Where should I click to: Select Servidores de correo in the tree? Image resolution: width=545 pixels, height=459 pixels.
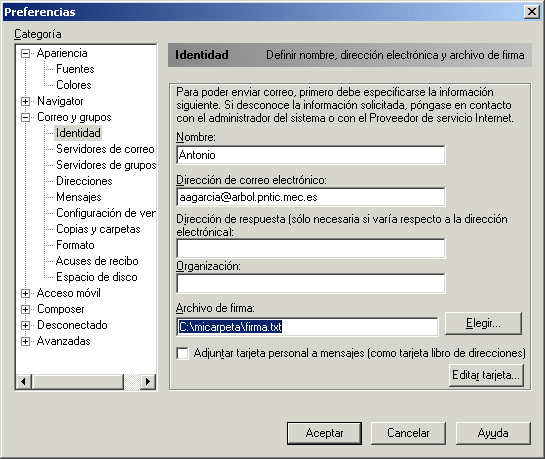click(x=105, y=149)
